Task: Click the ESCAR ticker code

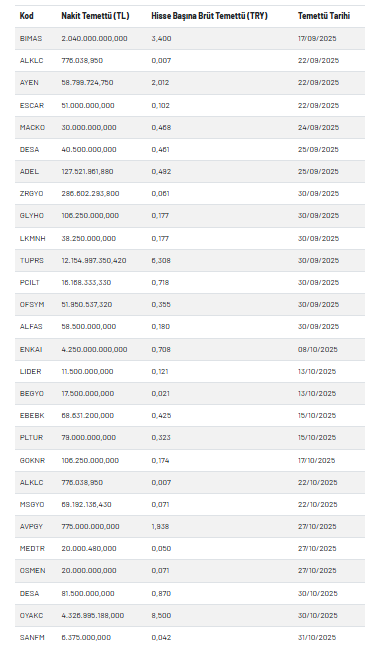Action: 31,105
